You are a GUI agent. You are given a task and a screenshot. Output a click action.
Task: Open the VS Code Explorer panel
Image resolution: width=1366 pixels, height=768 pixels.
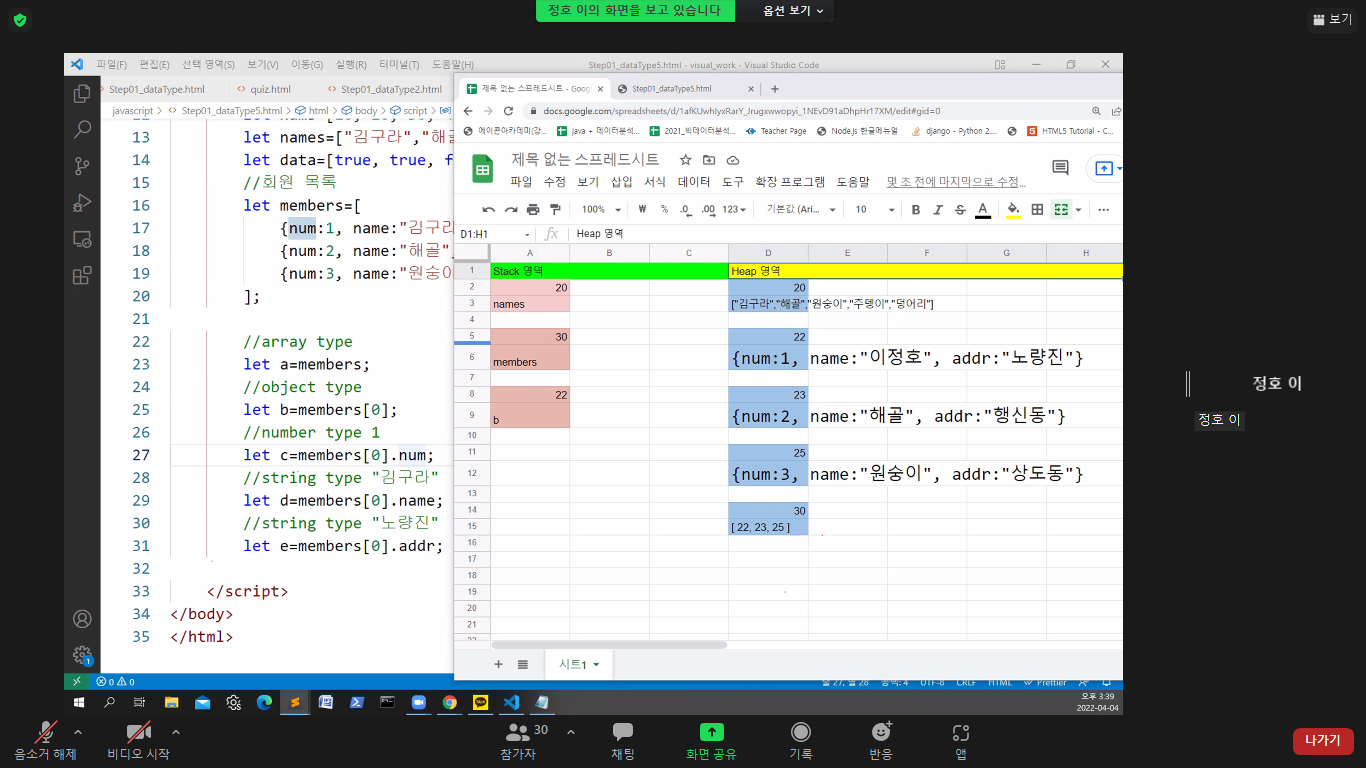coord(83,93)
